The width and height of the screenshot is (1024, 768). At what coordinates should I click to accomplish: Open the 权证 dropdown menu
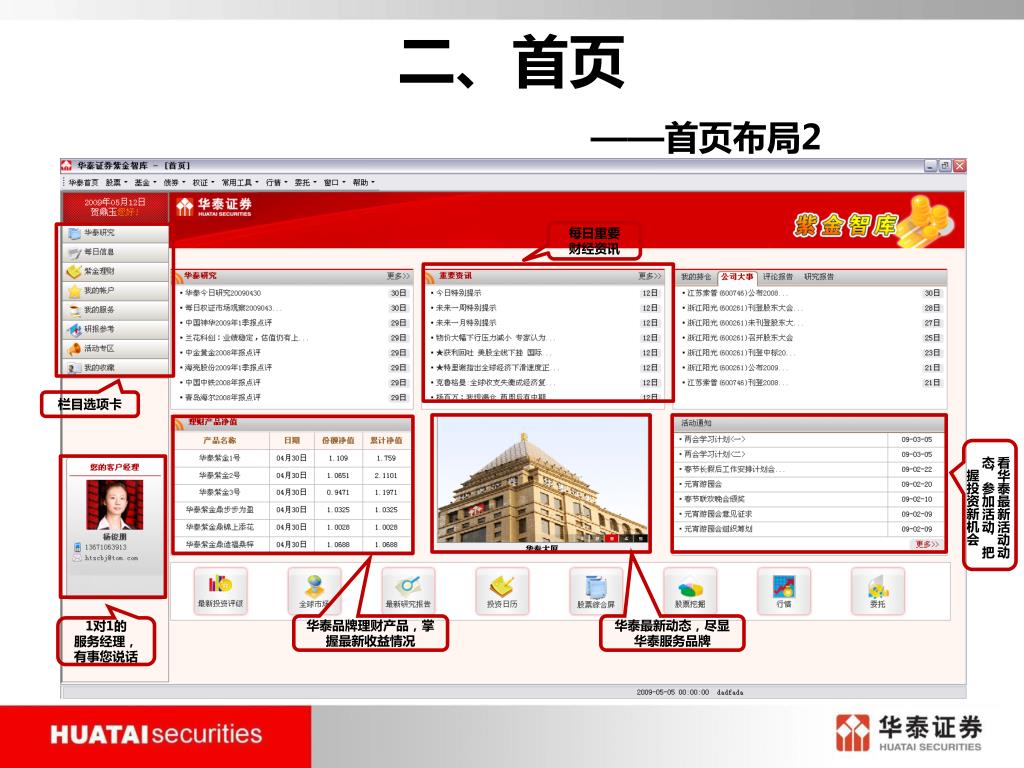coord(204,183)
